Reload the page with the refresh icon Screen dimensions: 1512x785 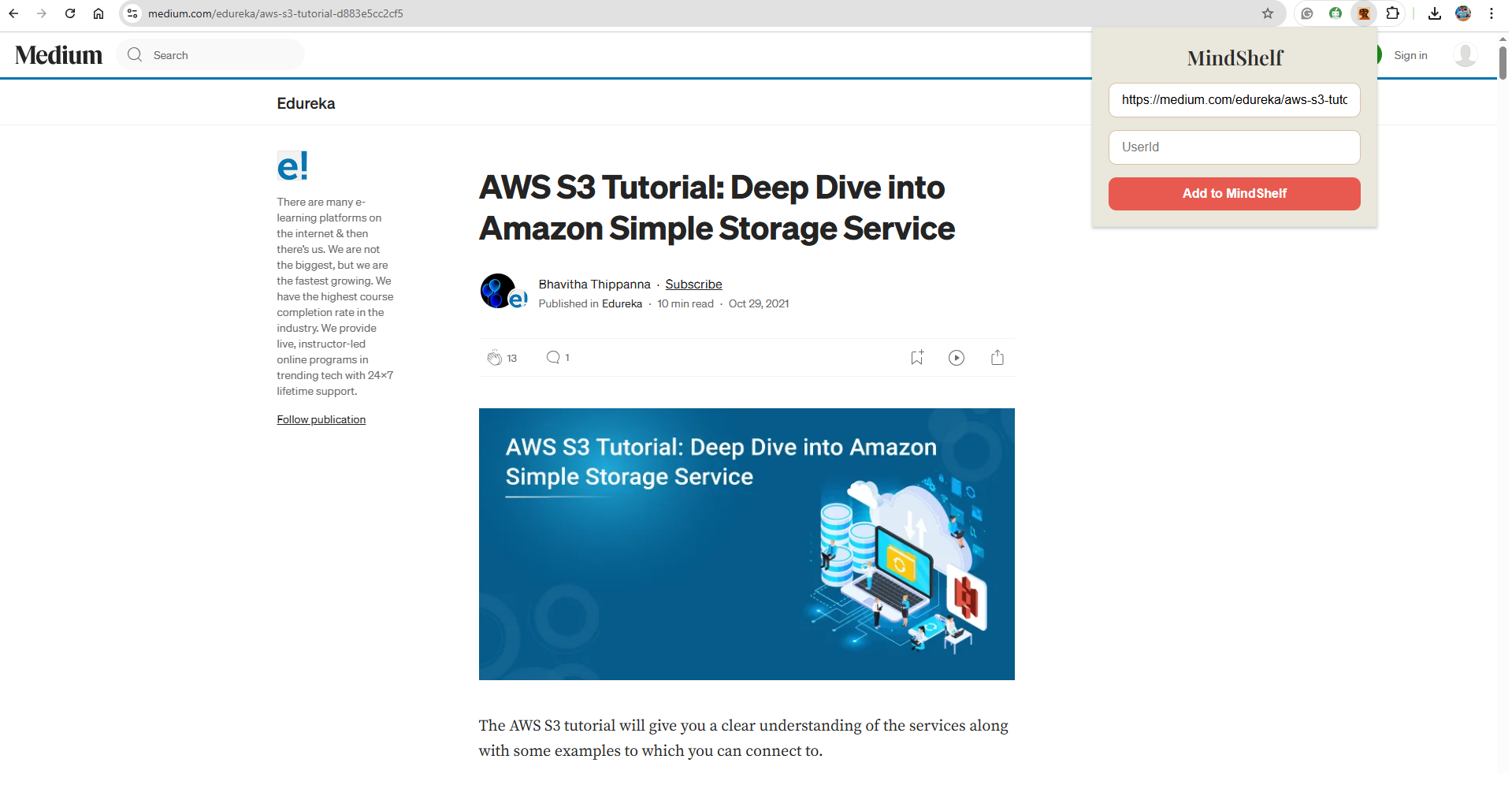tap(70, 13)
